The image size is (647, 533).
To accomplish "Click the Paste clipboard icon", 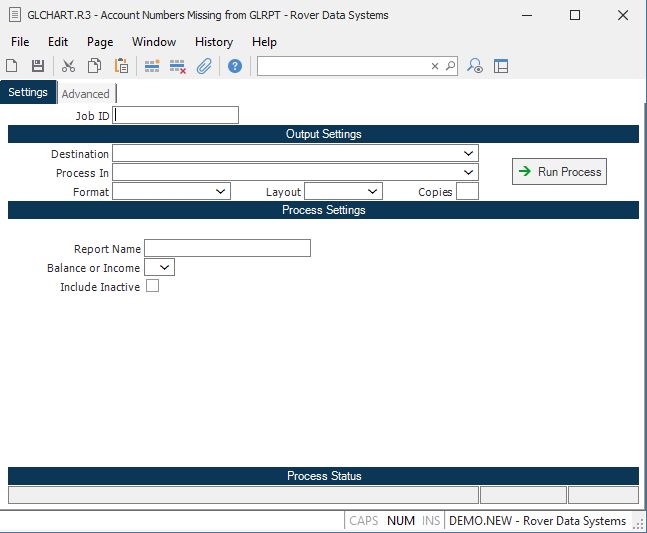I will (121, 66).
